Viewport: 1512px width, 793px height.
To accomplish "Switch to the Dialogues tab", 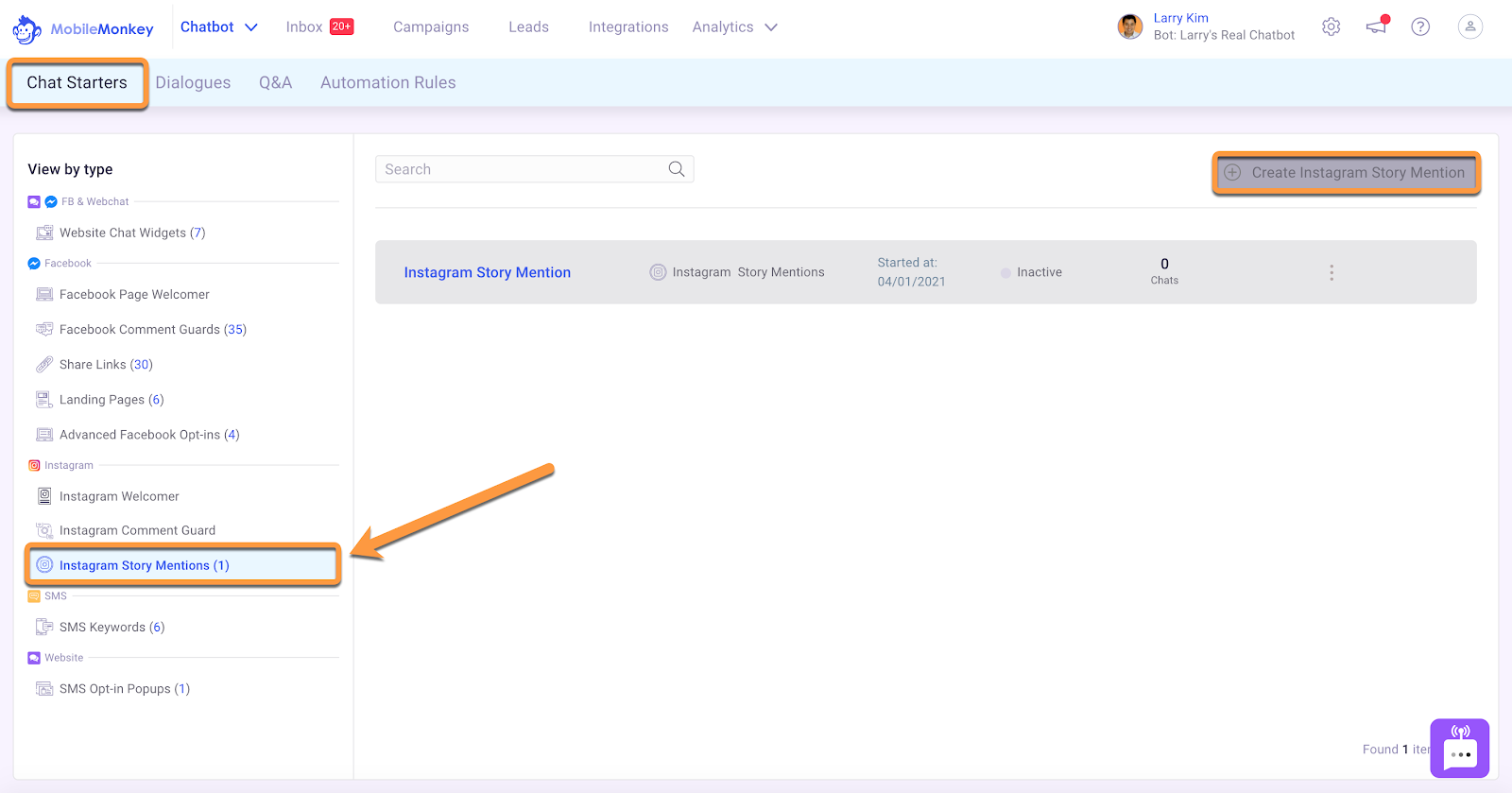I will click(193, 82).
